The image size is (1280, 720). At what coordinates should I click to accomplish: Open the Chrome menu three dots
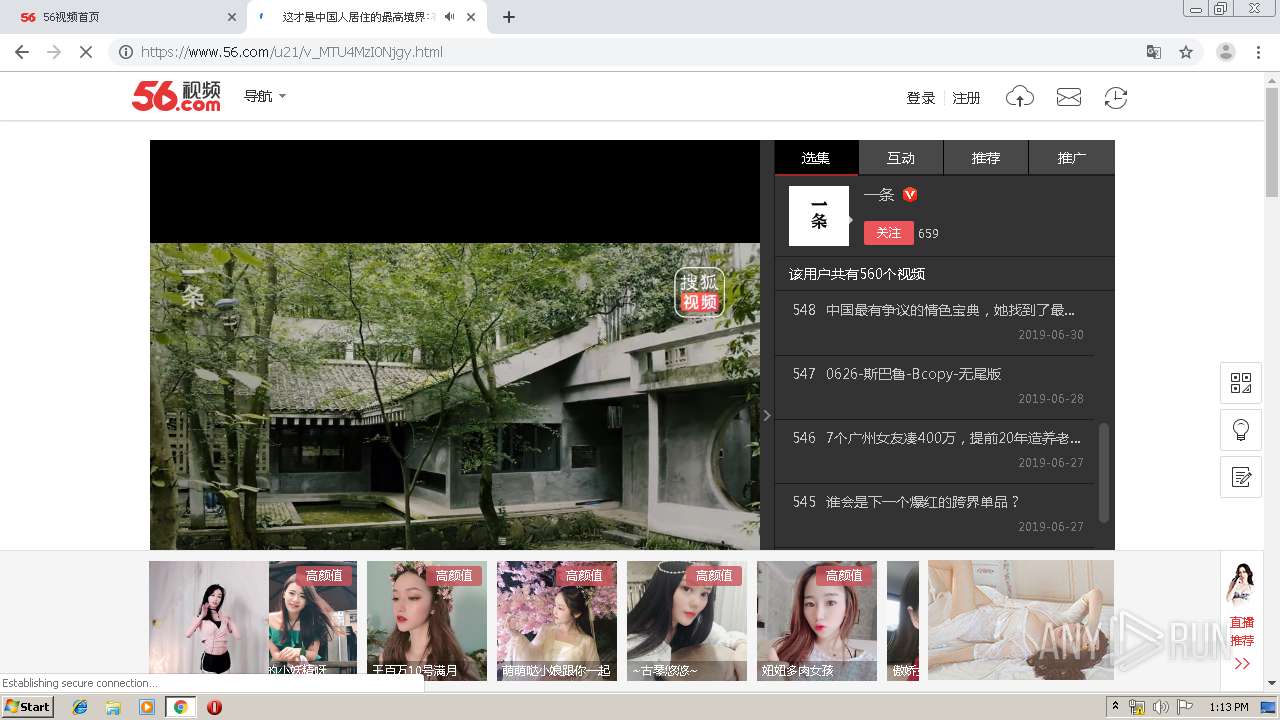pos(1259,52)
